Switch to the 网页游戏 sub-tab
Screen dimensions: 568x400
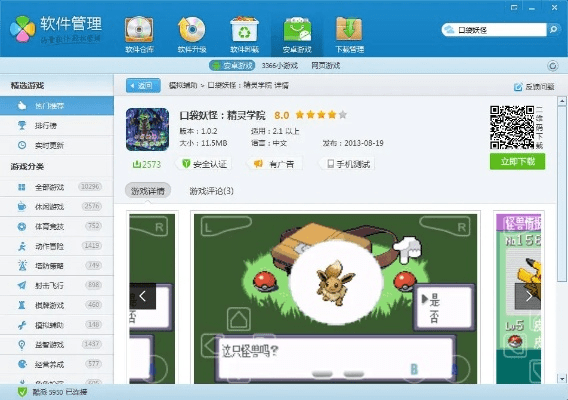[326, 66]
